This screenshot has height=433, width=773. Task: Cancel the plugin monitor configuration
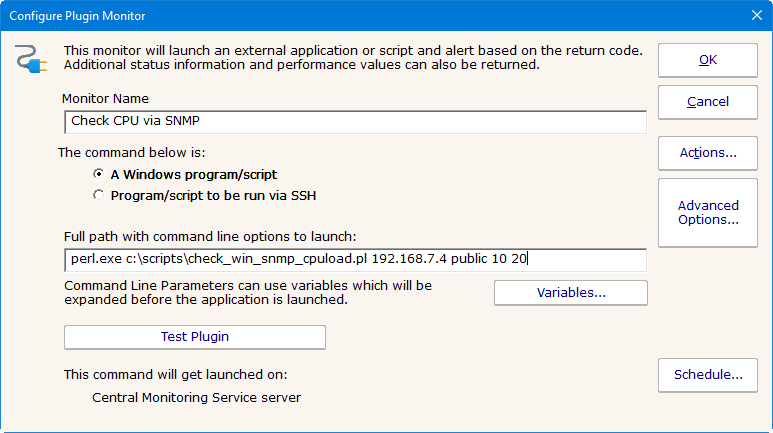point(707,101)
